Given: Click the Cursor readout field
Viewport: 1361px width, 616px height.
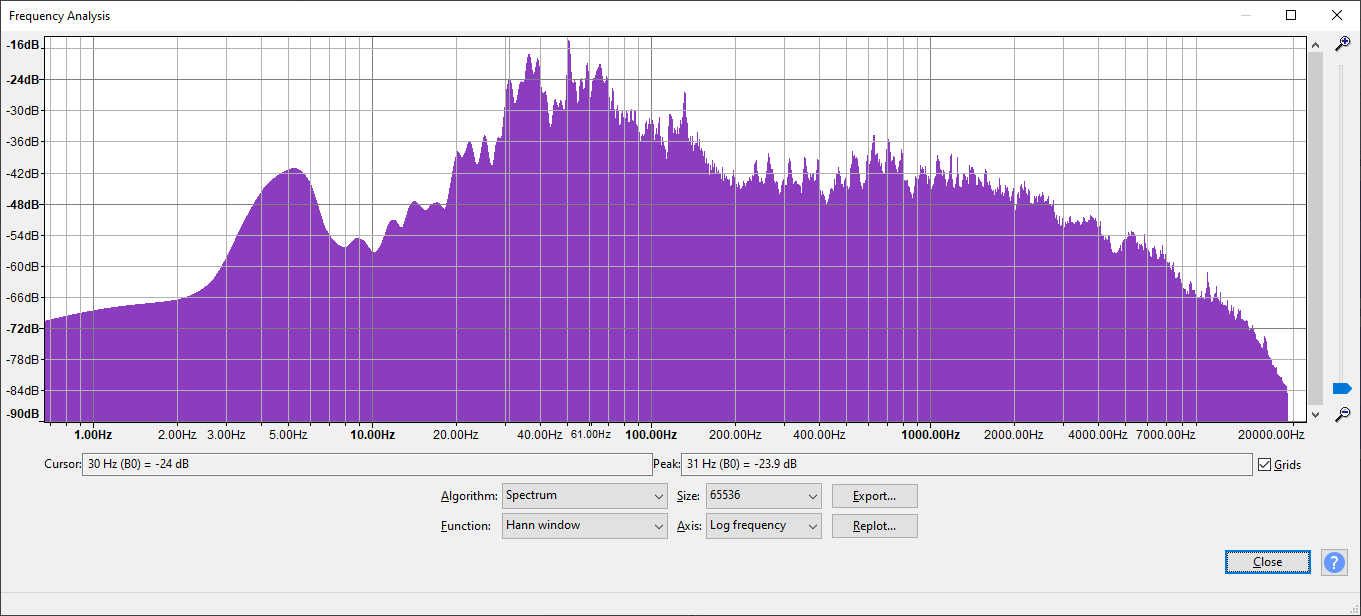Looking at the screenshot, I should (x=366, y=465).
